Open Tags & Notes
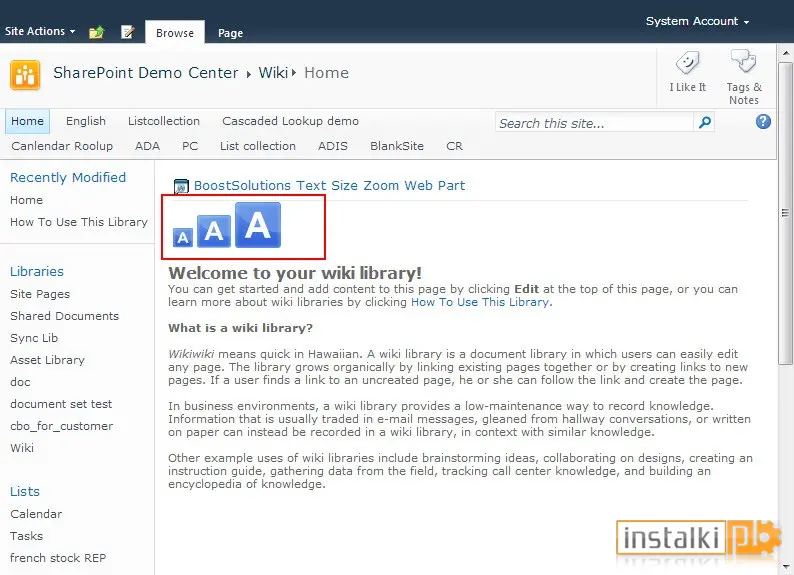794x575 pixels. 743,76
